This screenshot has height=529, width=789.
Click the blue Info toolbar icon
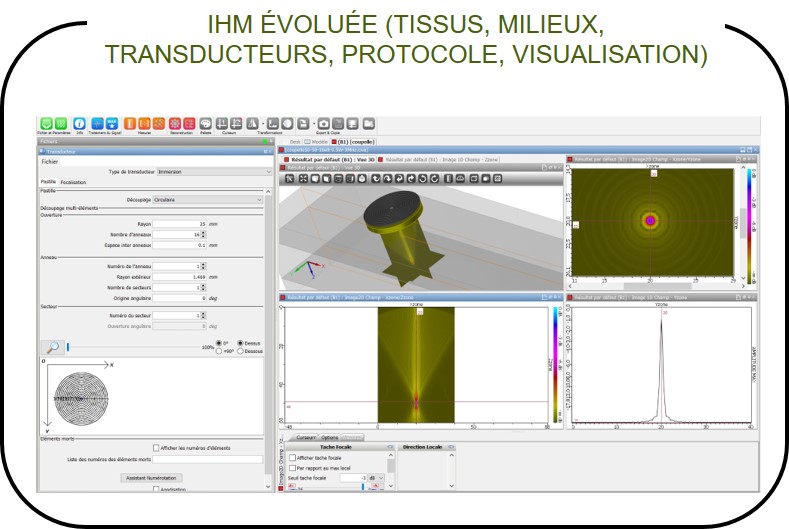[x=80, y=122]
